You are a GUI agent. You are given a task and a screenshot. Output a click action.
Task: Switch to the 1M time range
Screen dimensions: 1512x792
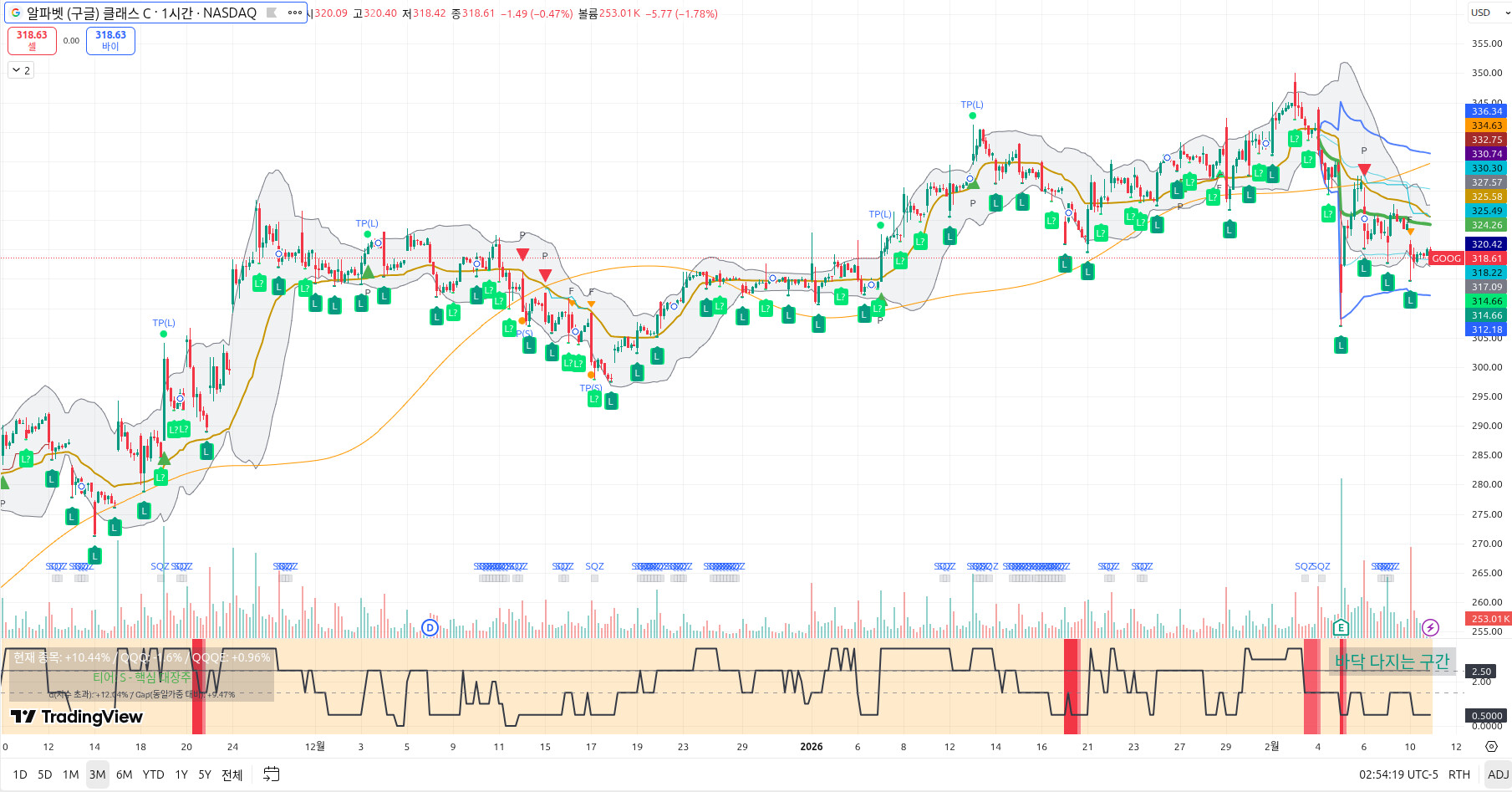[x=71, y=774]
